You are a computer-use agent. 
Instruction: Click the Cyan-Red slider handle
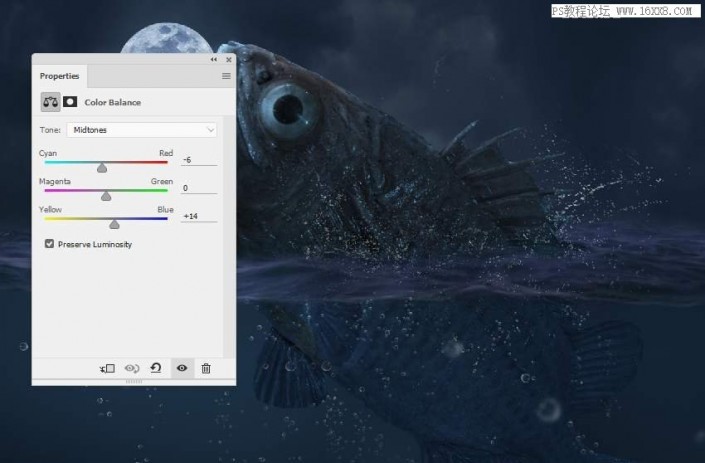tap(102, 167)
